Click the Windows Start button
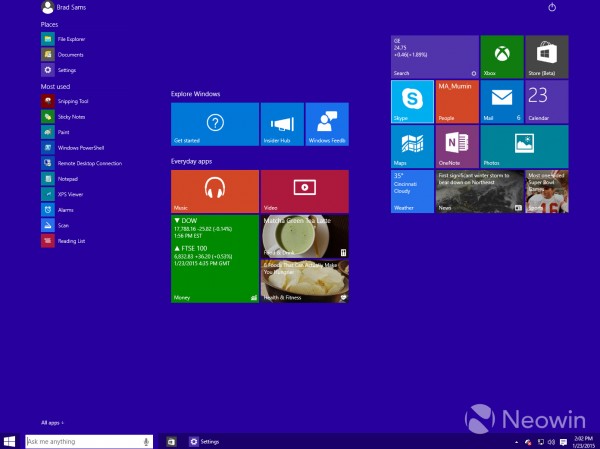The height and width of the screenshot is (449, 600). coord(10,441)
